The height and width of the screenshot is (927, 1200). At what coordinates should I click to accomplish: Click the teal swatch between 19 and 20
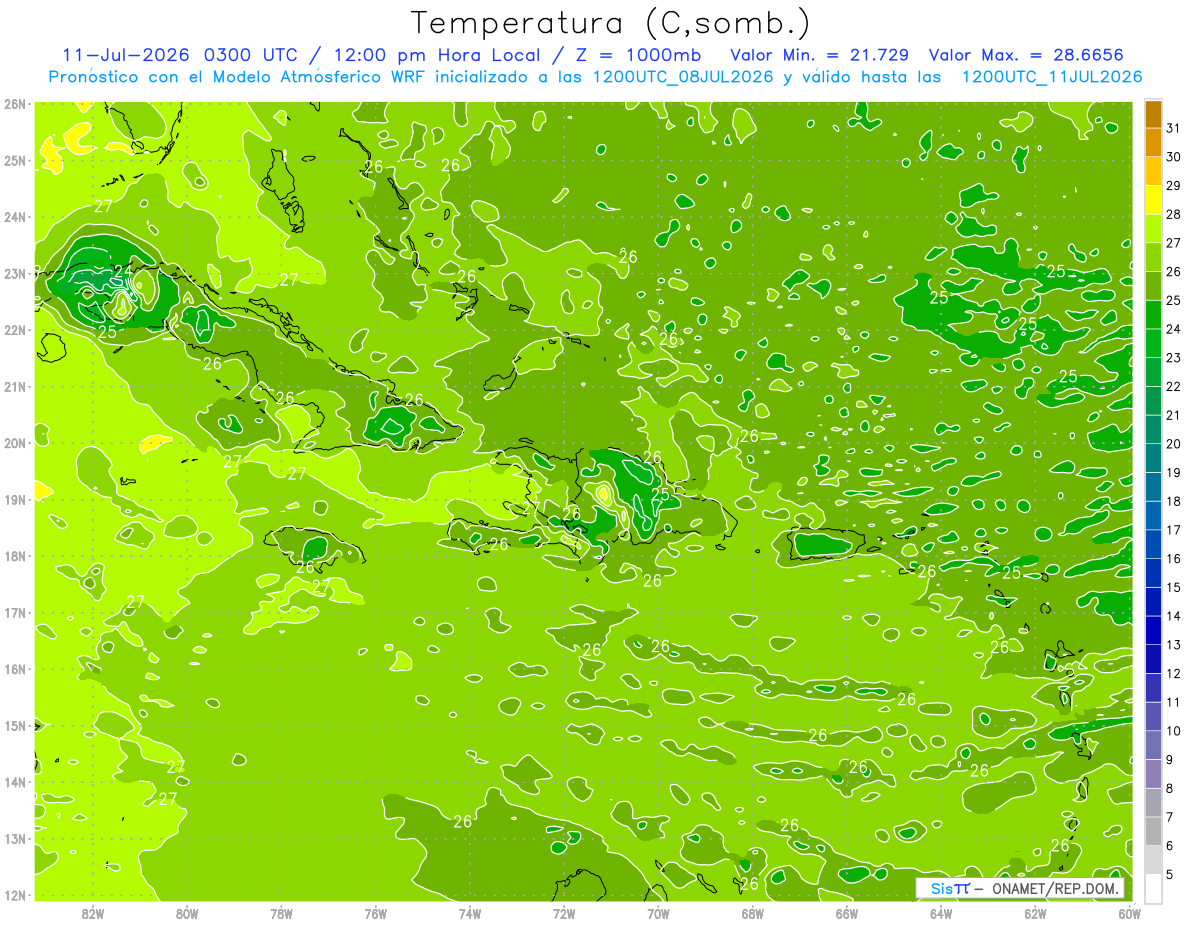point(1154,459)
